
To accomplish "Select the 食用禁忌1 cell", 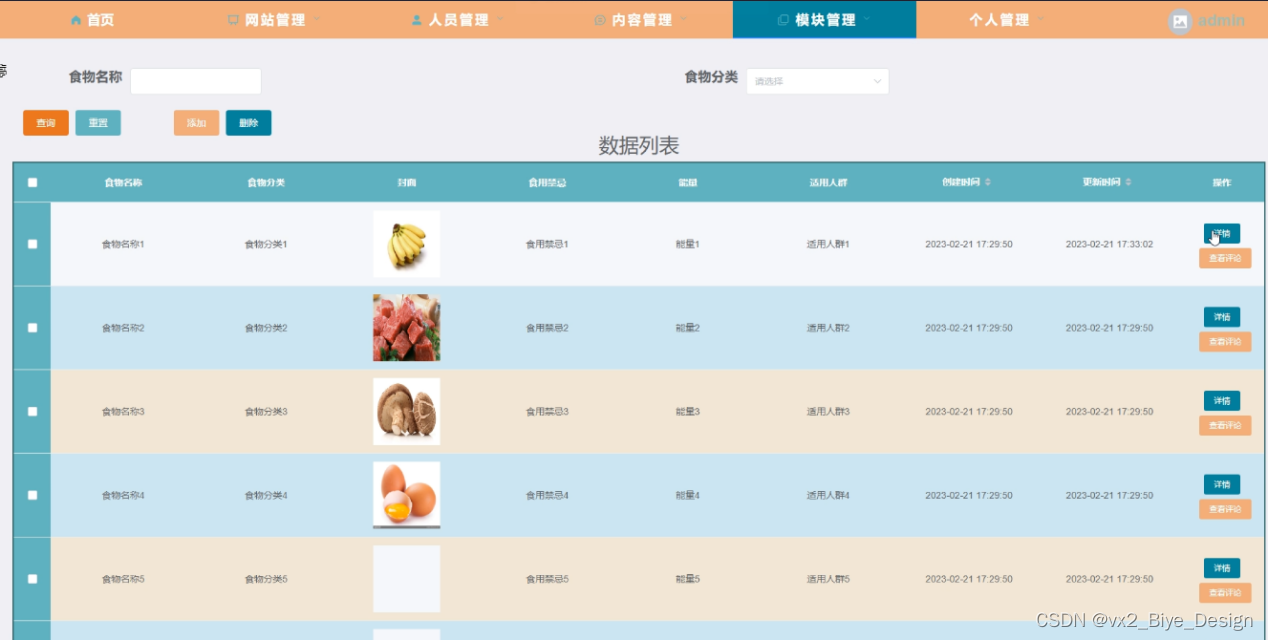I will click(547, 244).
